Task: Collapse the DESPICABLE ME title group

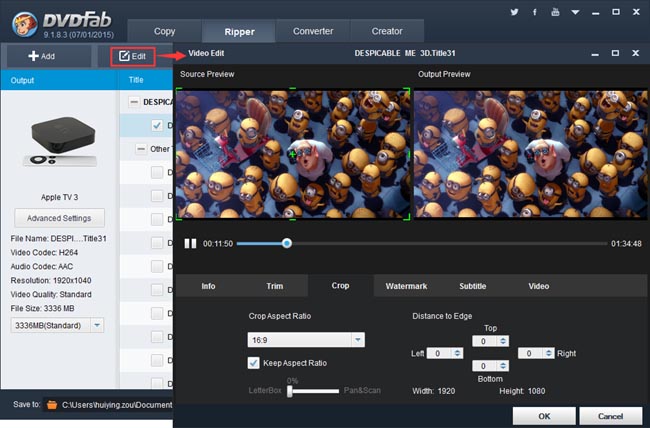Action: (x=134, y=102)
